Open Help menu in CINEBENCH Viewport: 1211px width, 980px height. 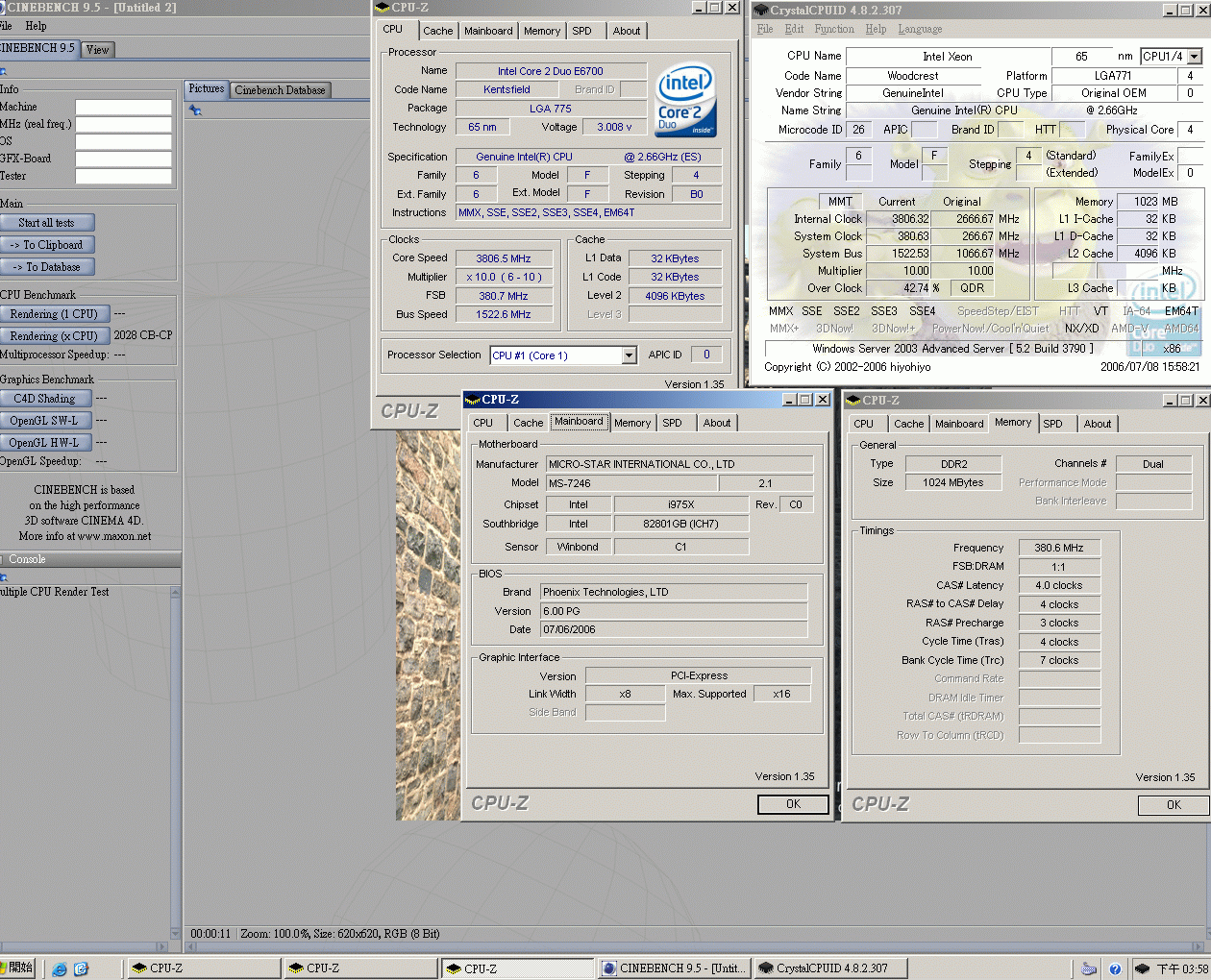[36, 26]
